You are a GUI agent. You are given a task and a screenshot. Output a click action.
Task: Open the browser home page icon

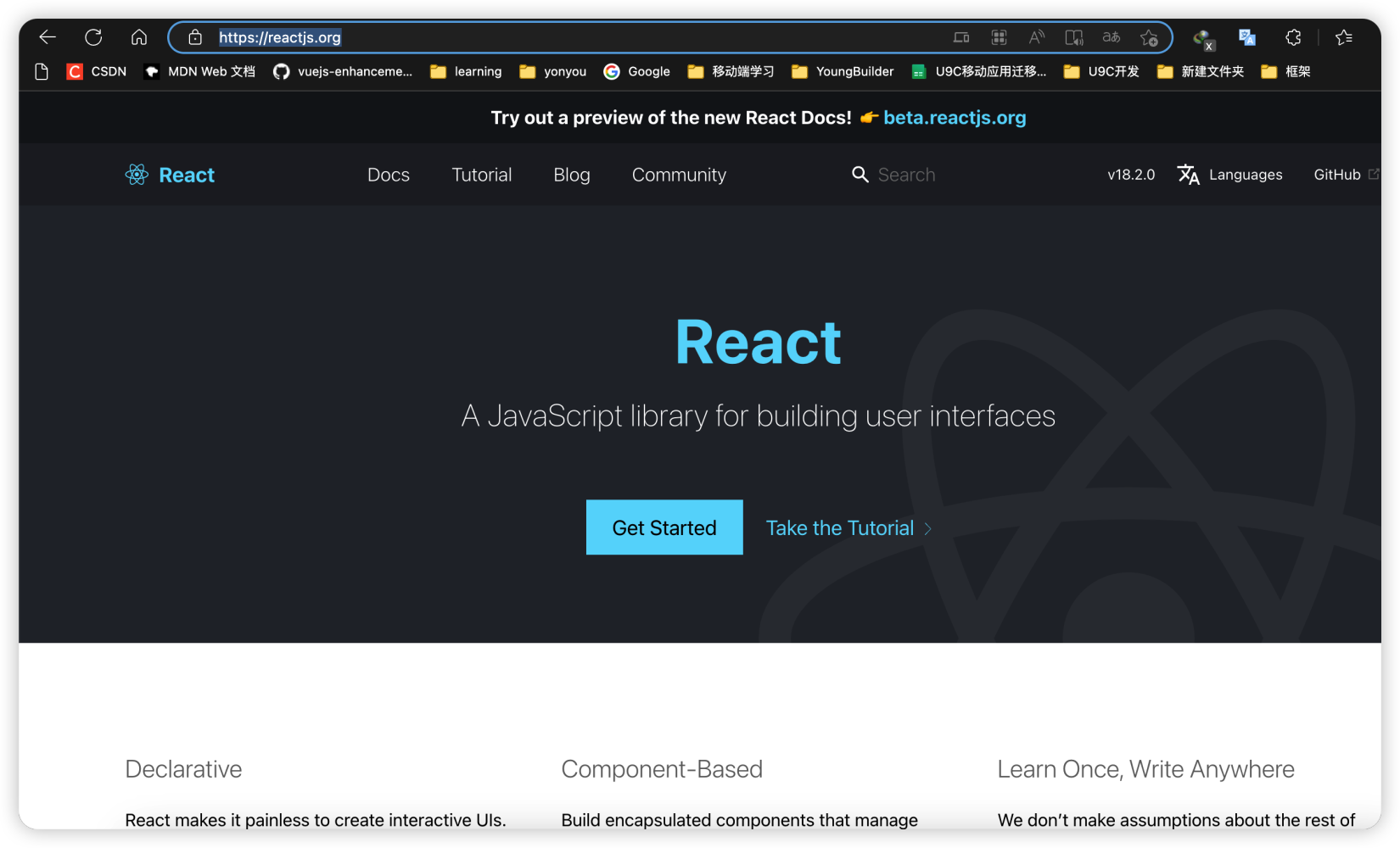point(139,37)
